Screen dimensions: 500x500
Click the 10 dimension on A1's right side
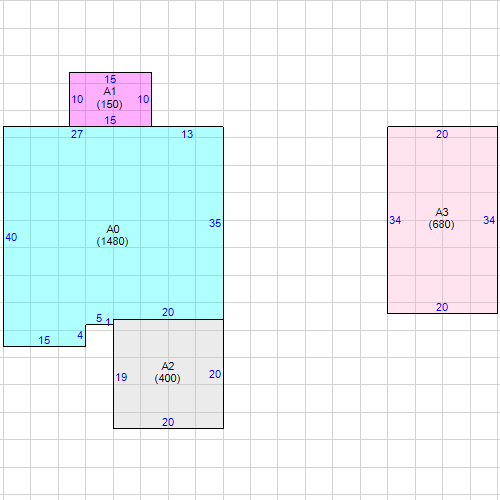[143, 99]
